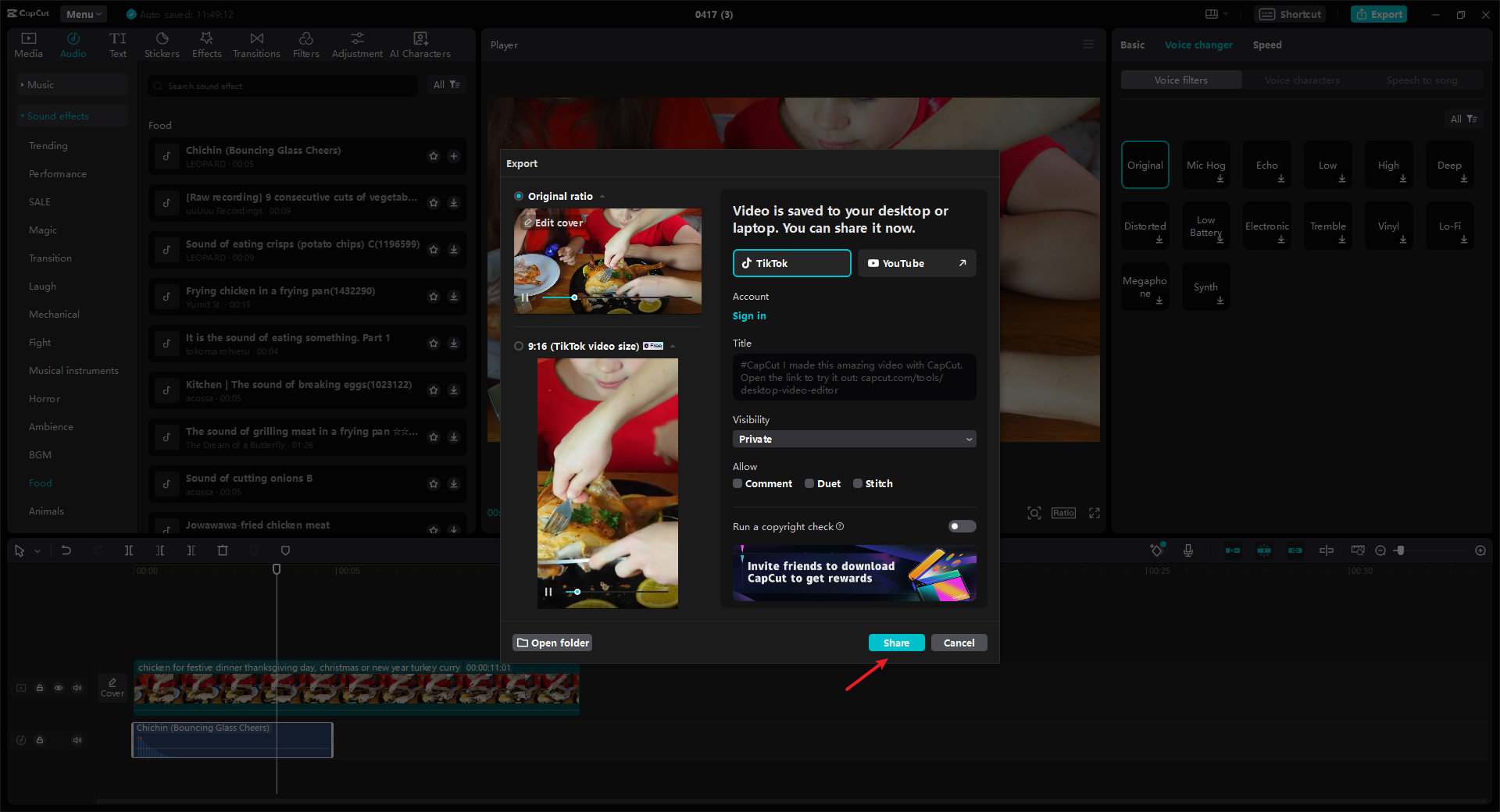
Task: Open the AI Characters panel
Action: point(420,45)
